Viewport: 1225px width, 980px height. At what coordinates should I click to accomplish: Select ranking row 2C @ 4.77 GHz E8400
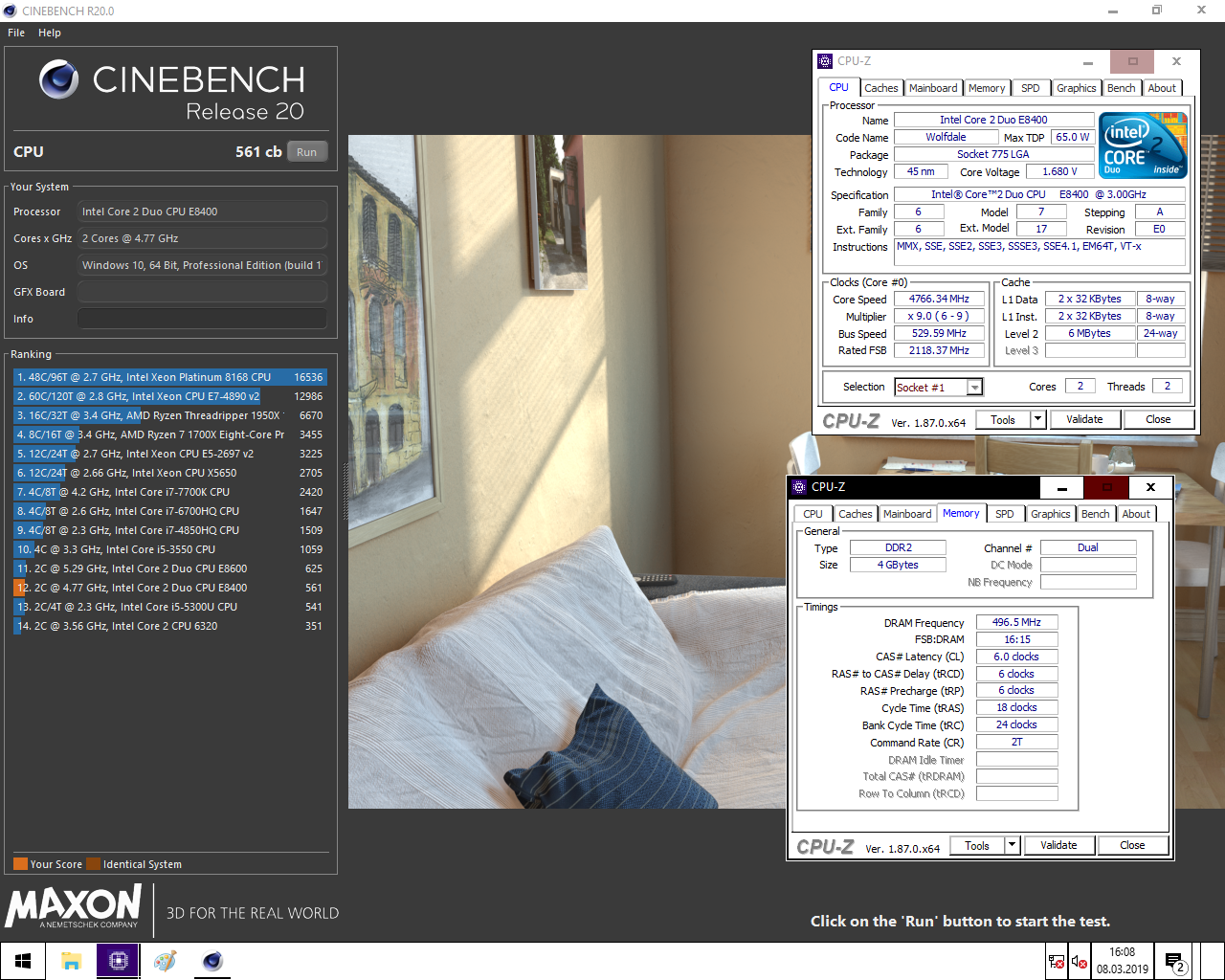tap(170, 588)
